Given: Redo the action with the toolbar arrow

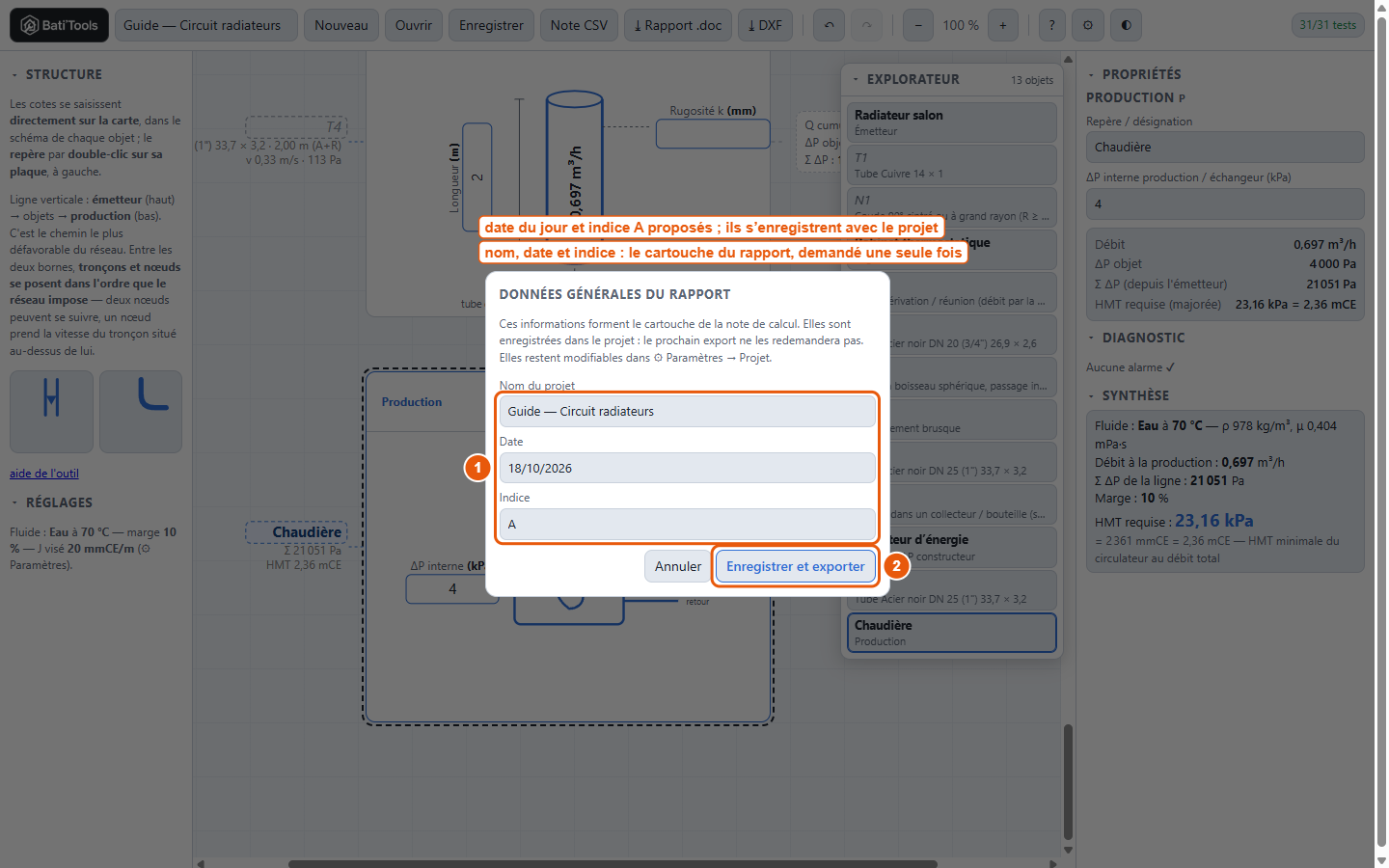Looking at the screenshot, I should coord(866,25).
